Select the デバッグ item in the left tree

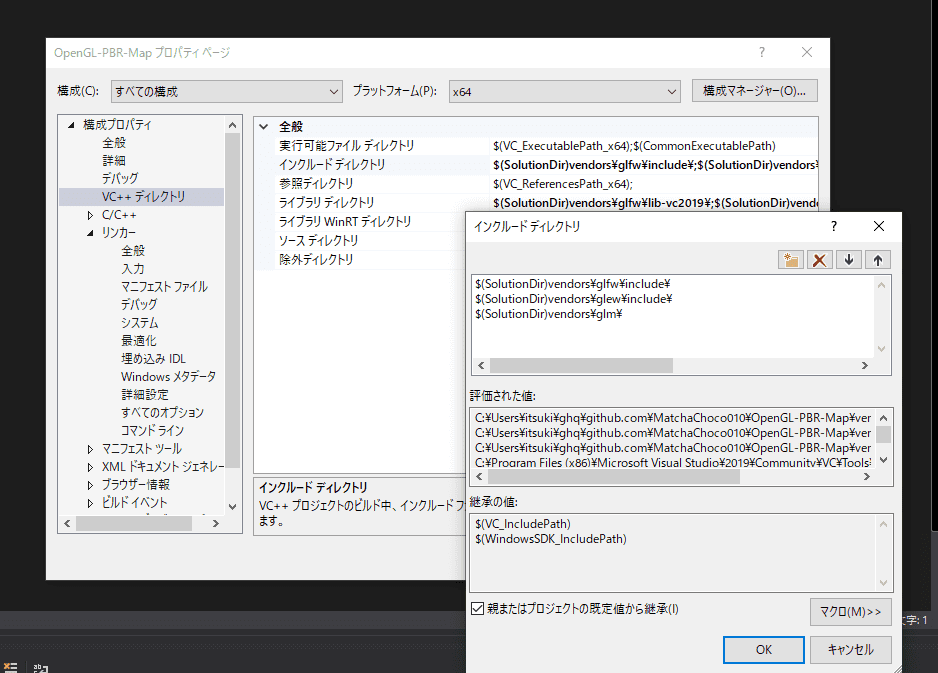[x=120, y=176]
